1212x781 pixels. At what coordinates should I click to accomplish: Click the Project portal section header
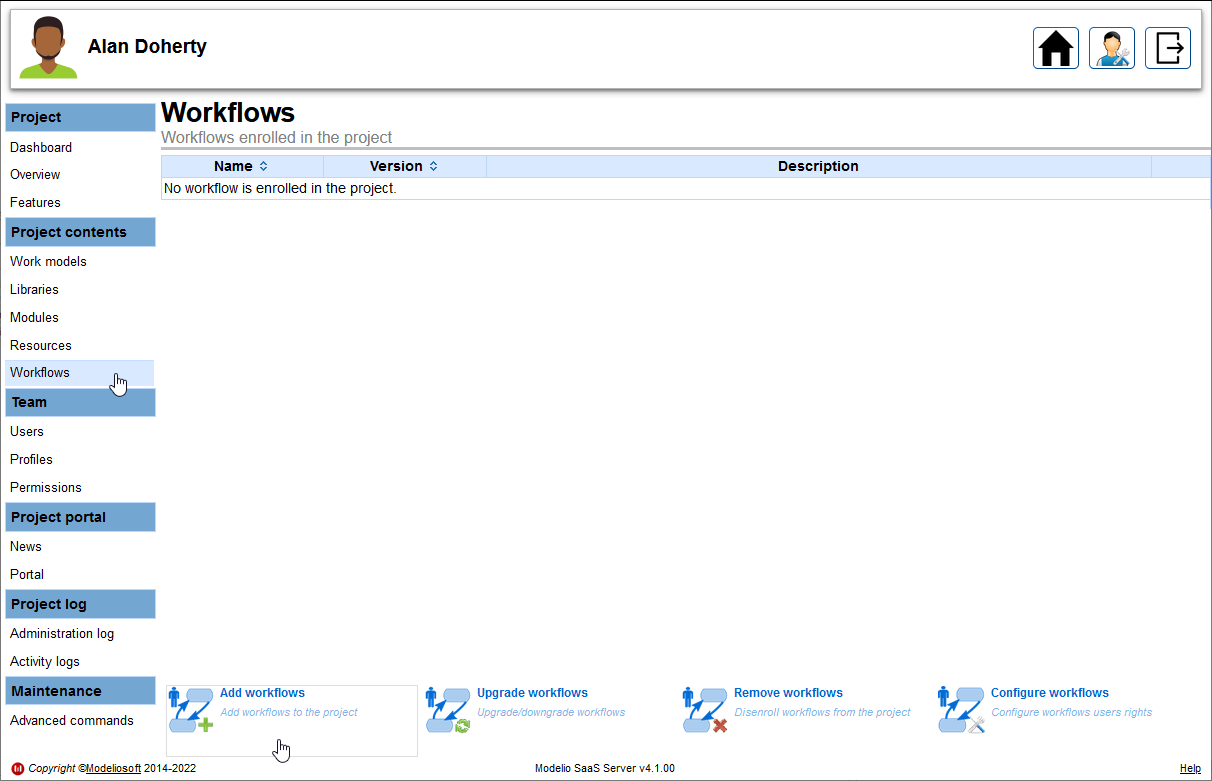[80, 517]
